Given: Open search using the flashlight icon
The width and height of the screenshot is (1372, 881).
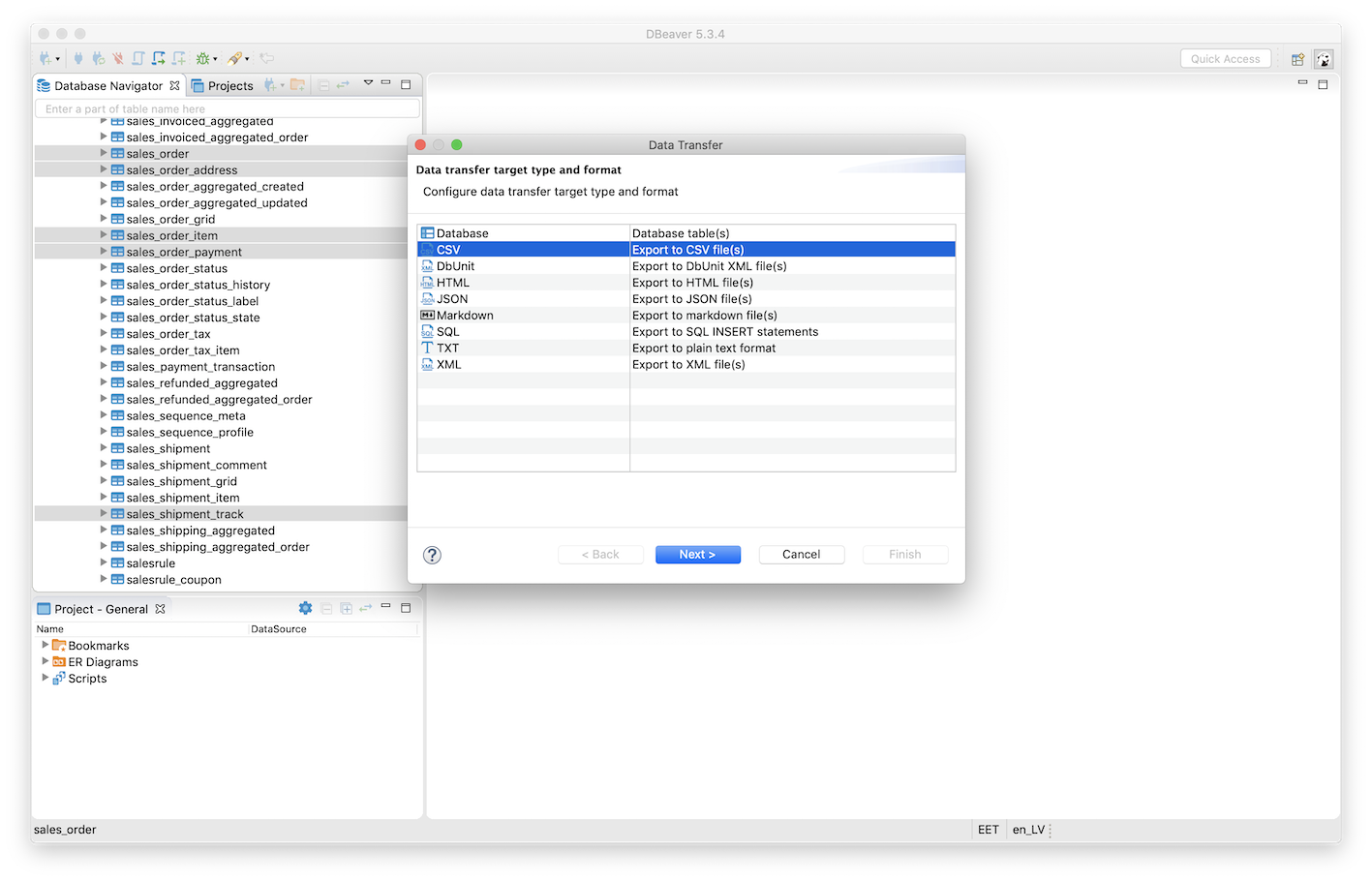Looking at the screenshot, I should 235,58.
